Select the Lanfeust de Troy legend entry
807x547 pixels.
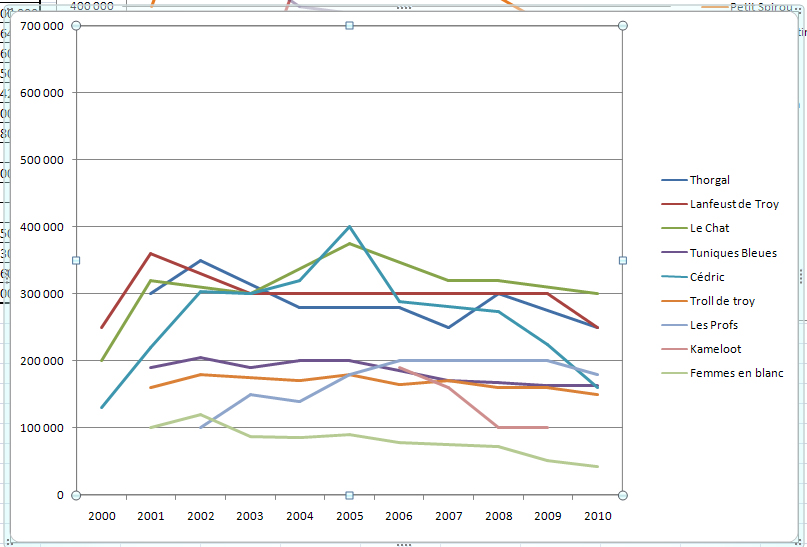coord(733,204)
